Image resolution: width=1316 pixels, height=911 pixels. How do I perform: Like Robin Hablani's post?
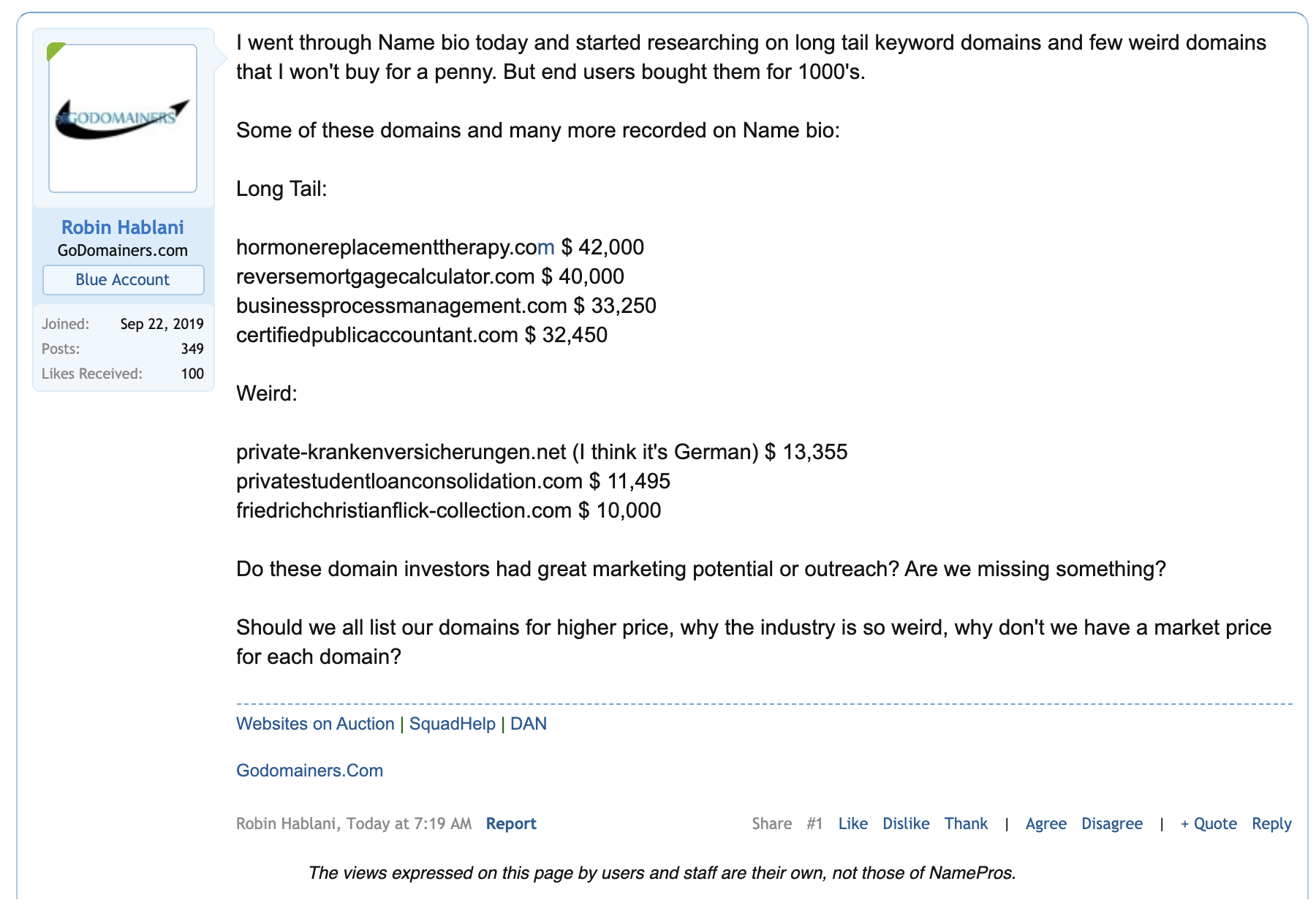coord(852,824)
